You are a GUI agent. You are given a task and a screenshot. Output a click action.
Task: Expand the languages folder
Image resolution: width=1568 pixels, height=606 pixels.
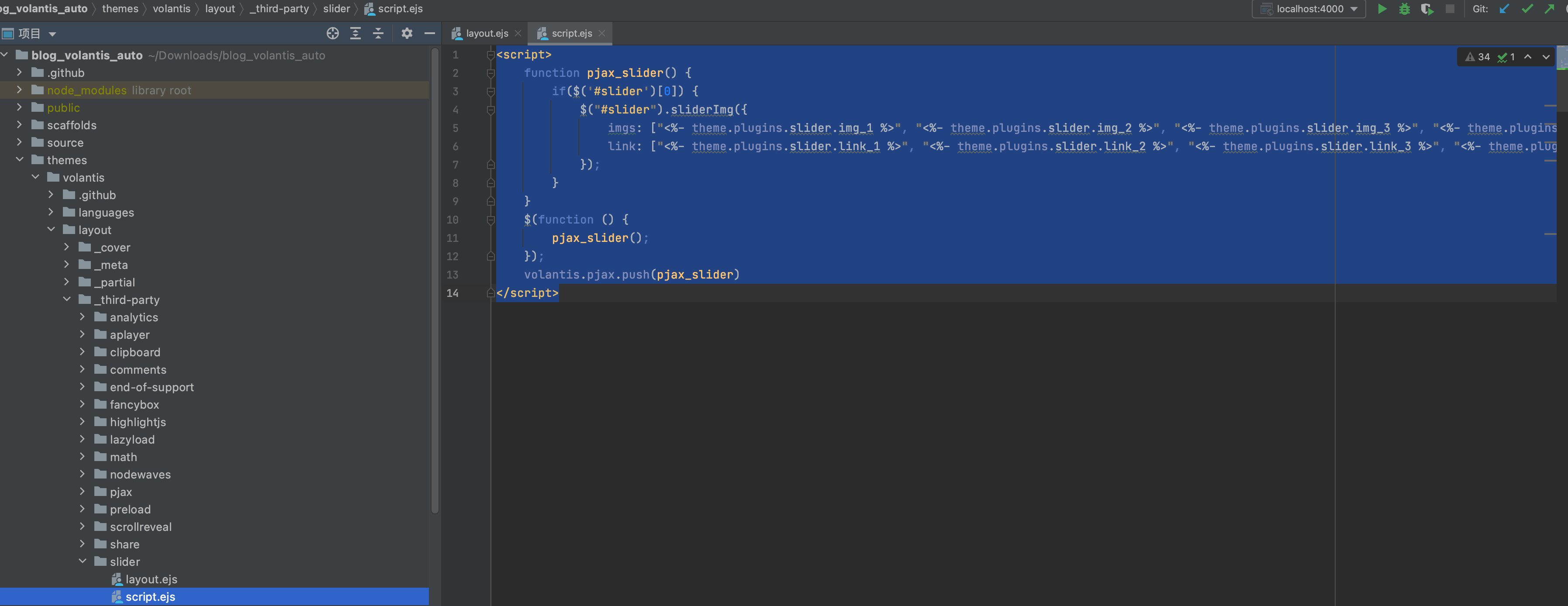(51, 212)
